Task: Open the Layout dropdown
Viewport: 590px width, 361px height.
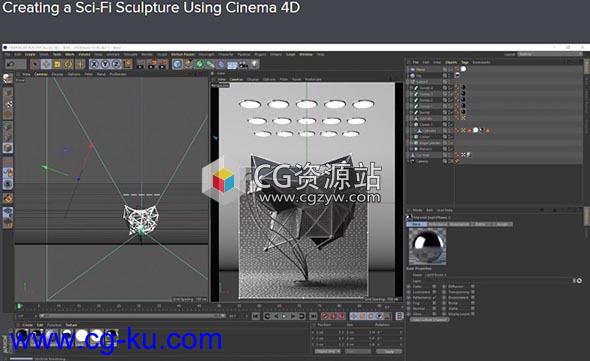Action: (550, 55)
